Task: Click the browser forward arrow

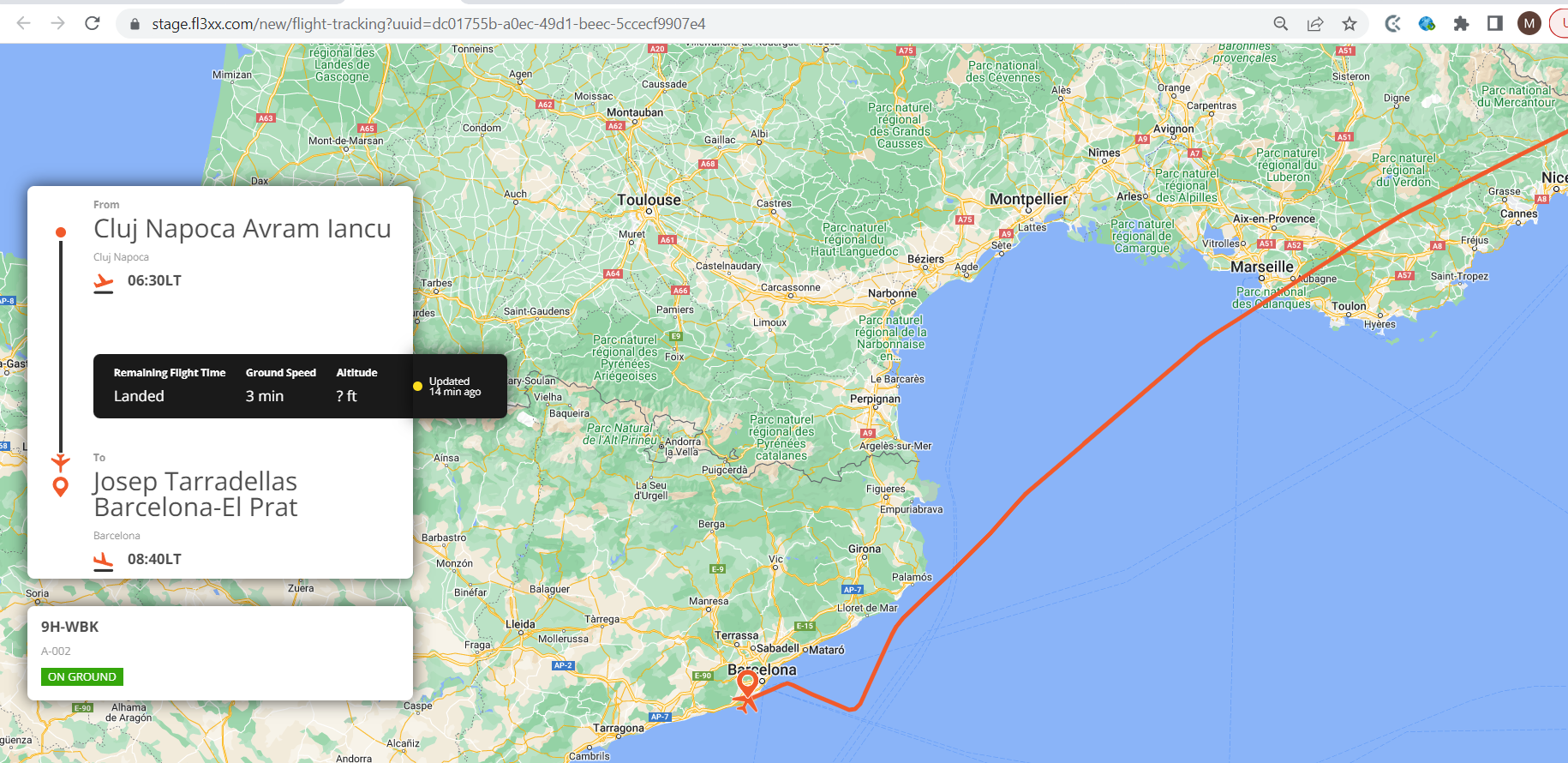Action: 57,23
